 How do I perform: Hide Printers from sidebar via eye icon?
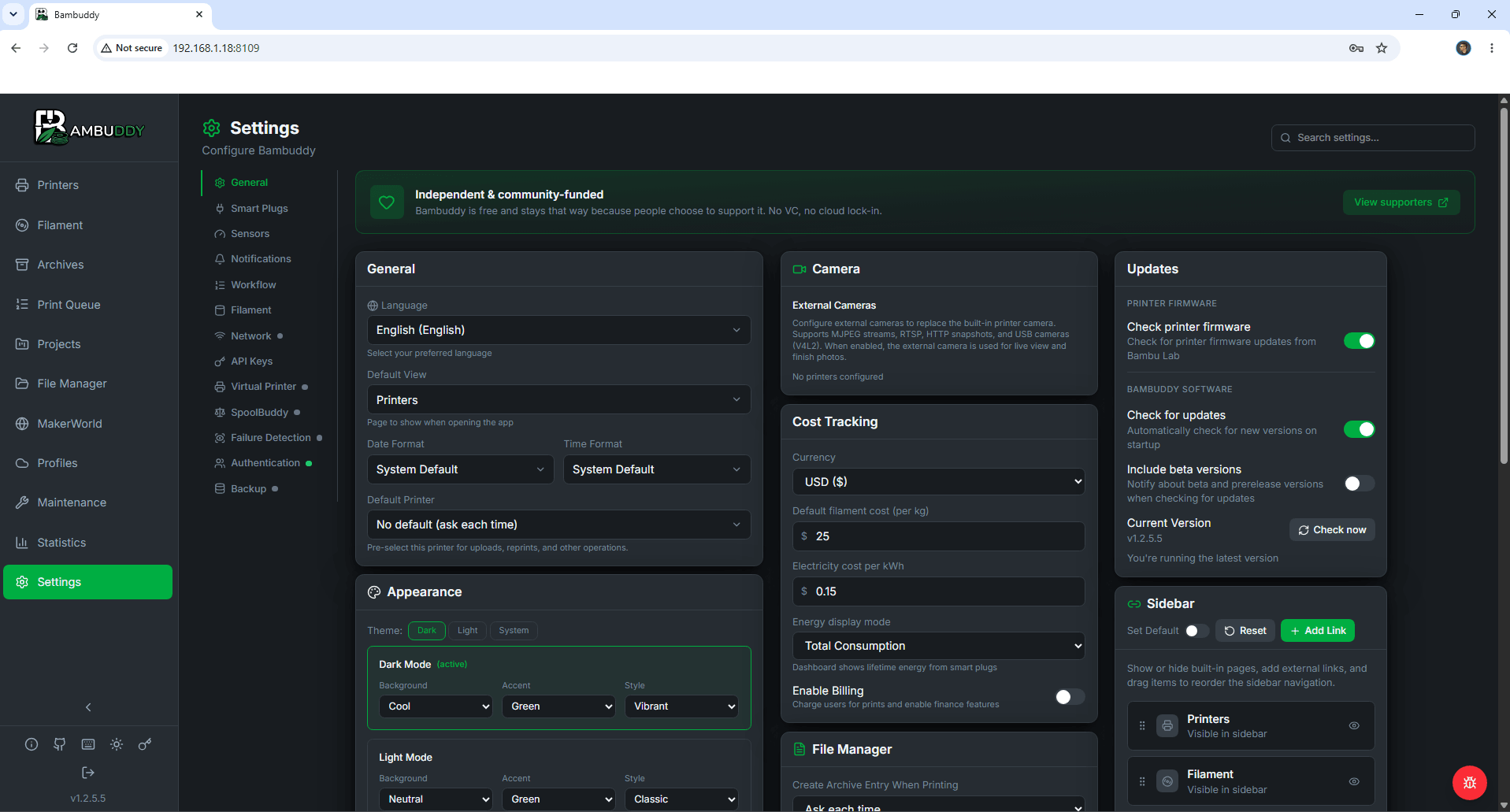pos(1354,726)
